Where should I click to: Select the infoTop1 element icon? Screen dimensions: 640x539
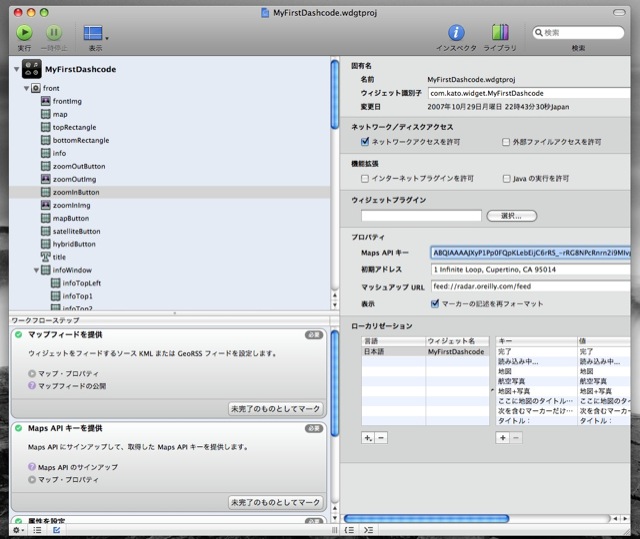pos(56,296)
